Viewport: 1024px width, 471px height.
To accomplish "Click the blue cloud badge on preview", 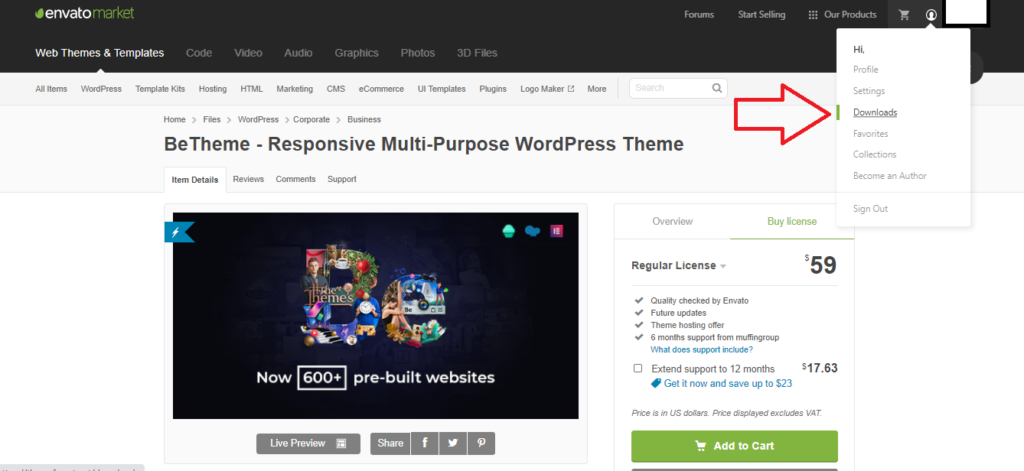I will [532, 231].
